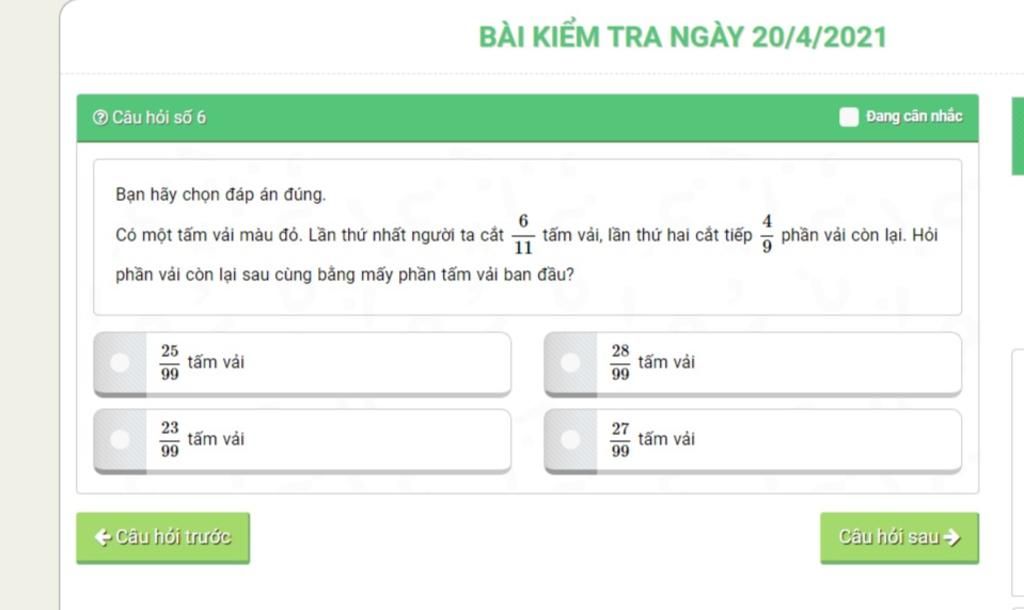Choose the answer text 27/99 tấm vải

652,440
